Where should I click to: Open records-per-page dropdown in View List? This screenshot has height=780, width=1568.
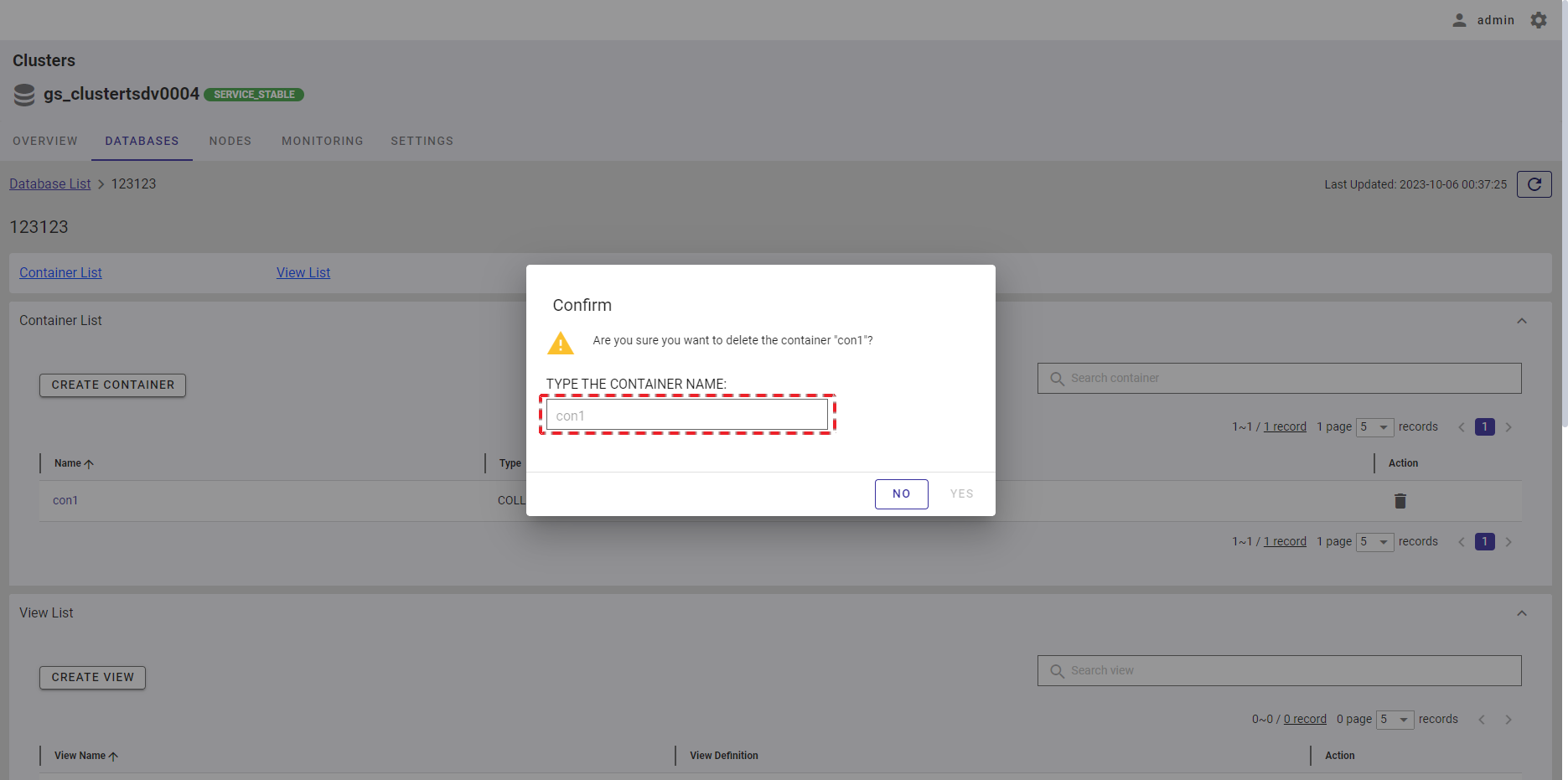[x=1395, y=720]
